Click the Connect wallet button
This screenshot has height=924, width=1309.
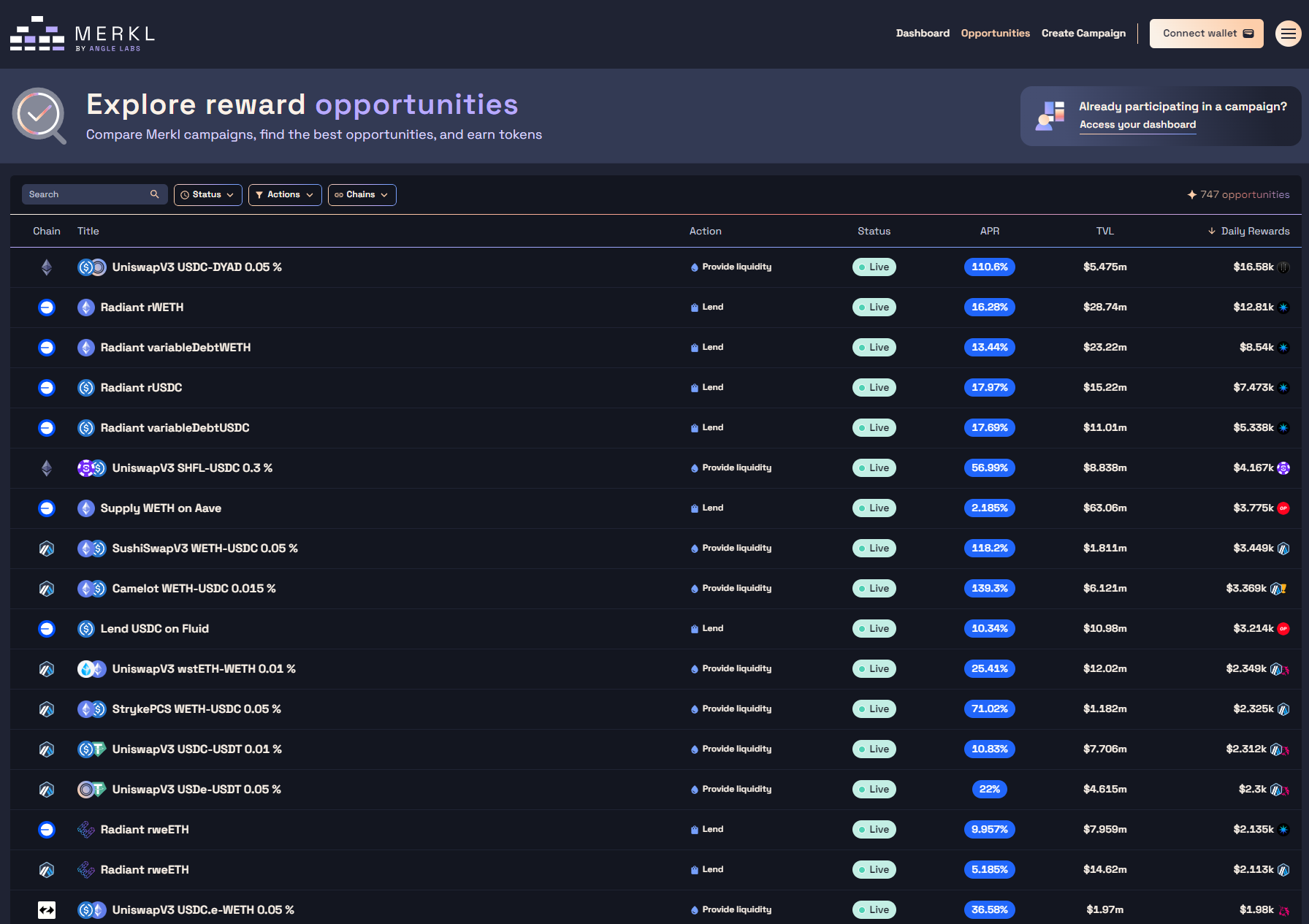1207,34
